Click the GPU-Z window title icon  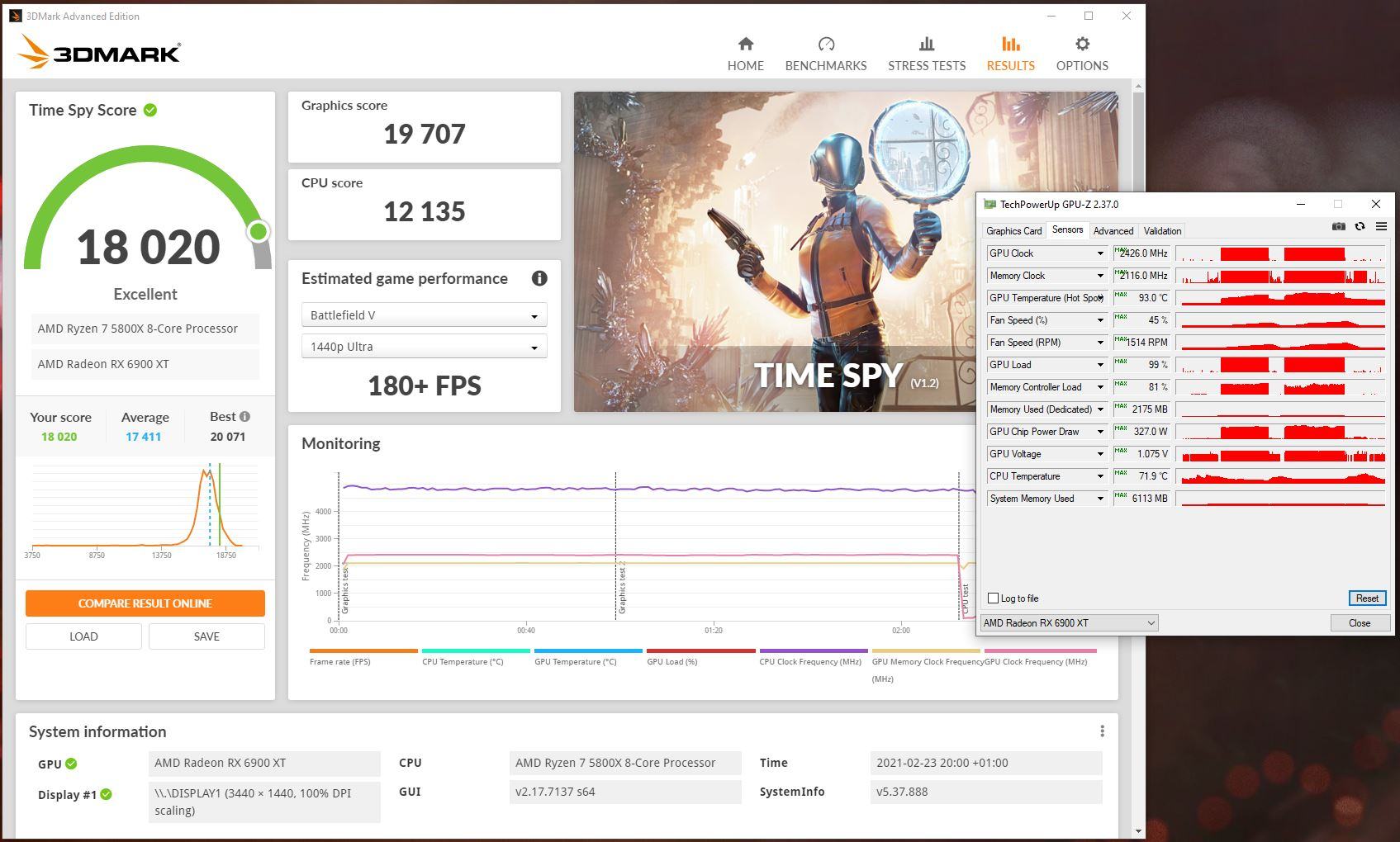(989, 204)
